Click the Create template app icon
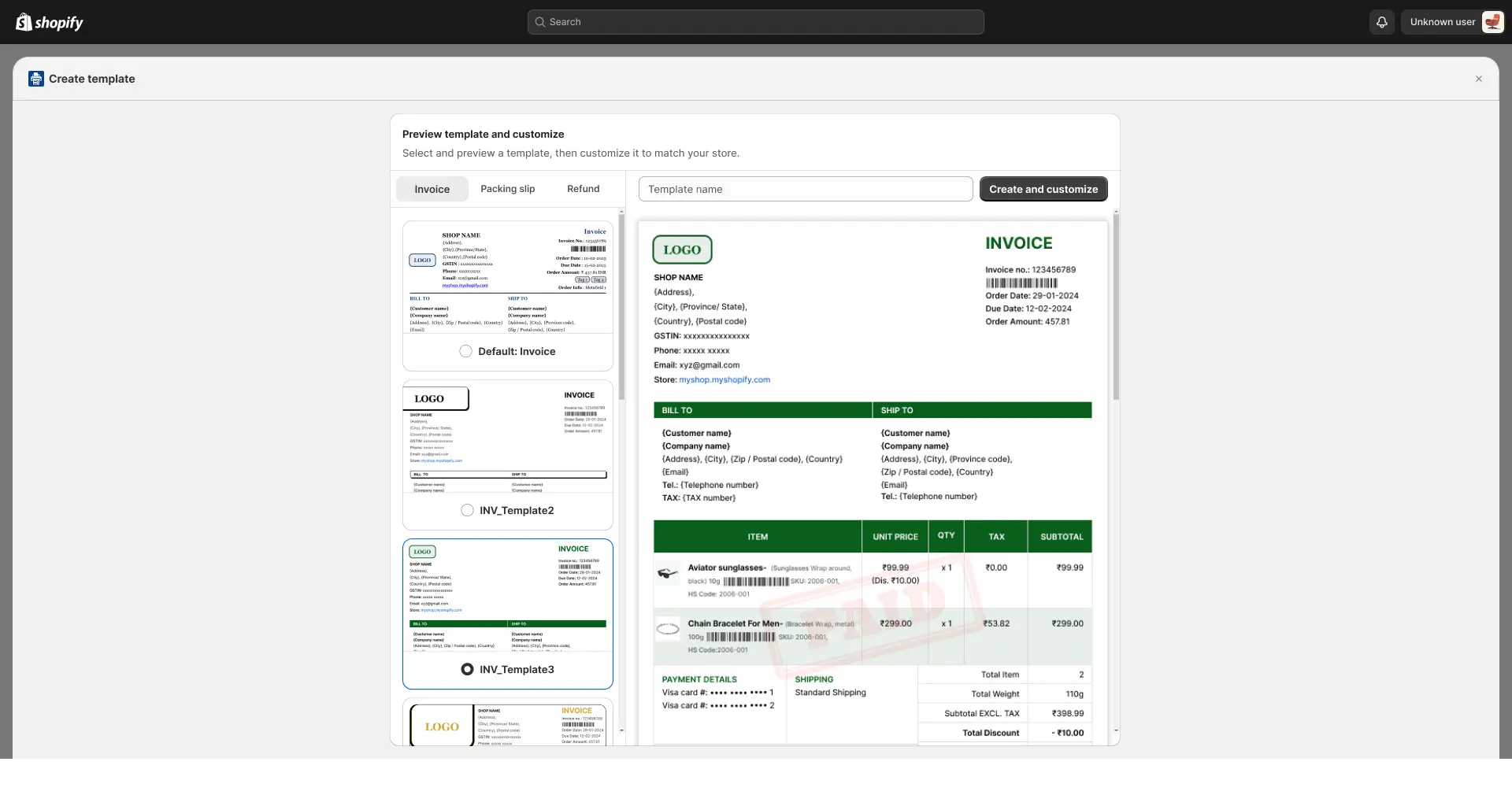The image size is (1512, 806). [36, 79]
